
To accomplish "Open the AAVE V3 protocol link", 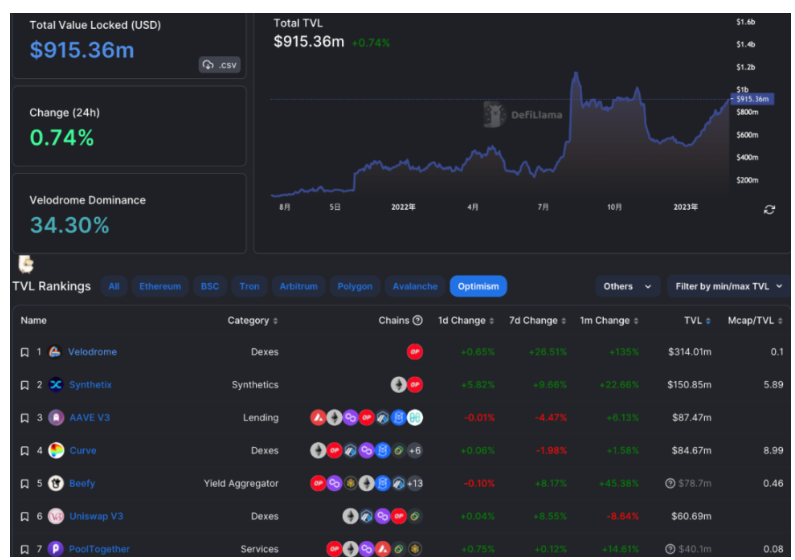I will click(x=90, y=418).
